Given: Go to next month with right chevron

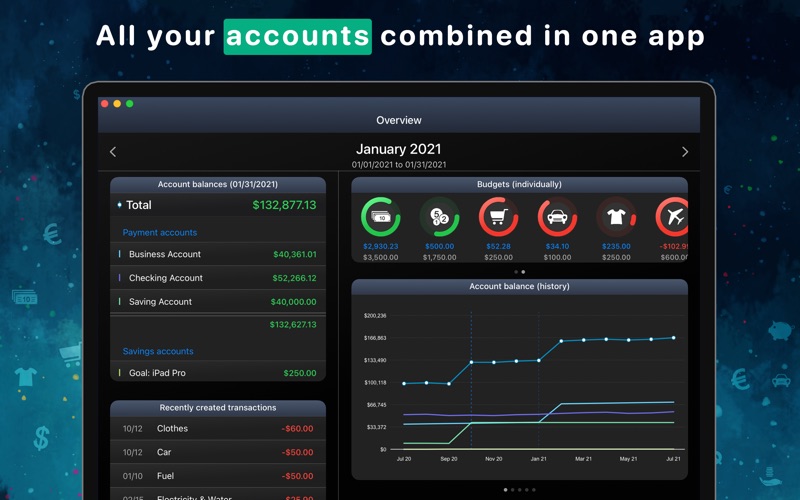Looking at the screenshot, I should [x=685, y=152].
